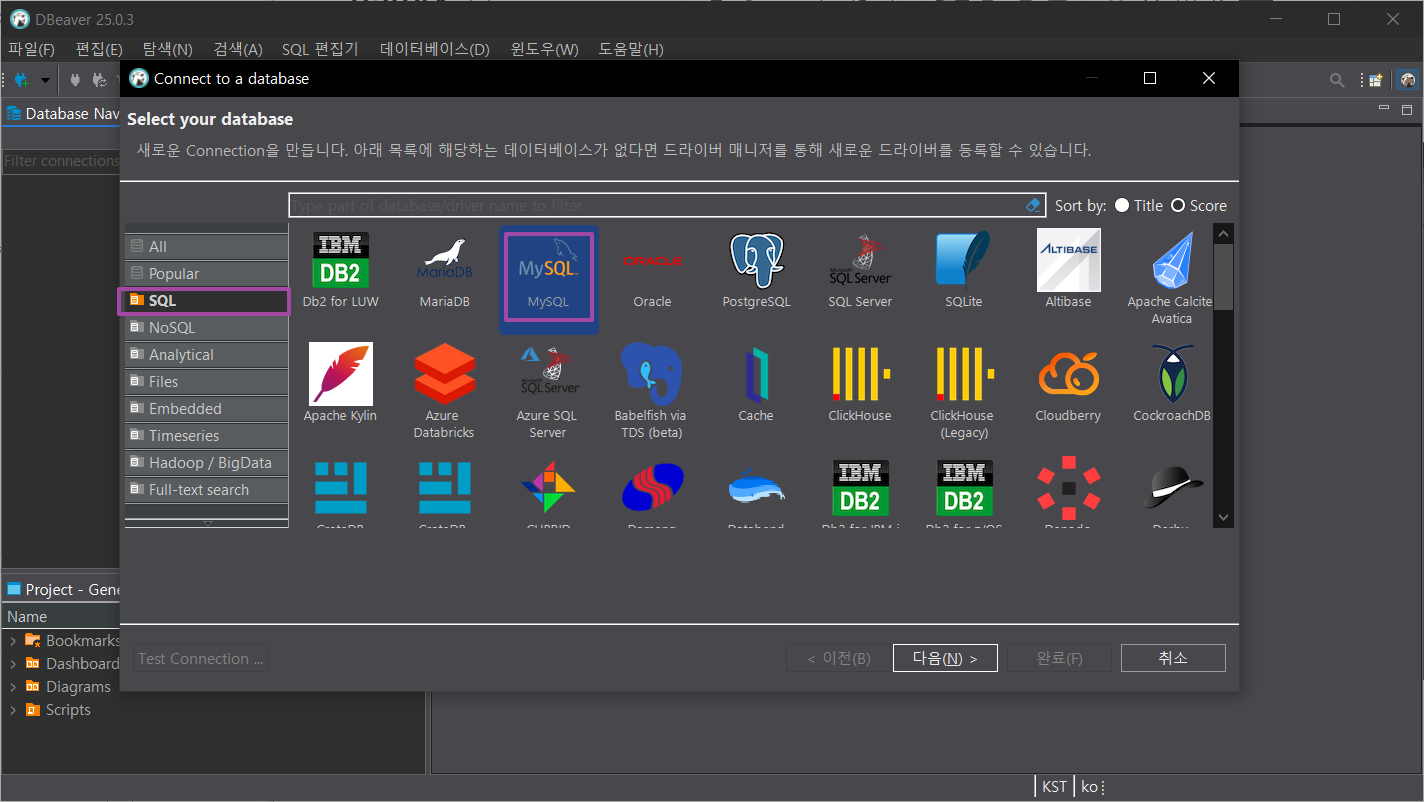The height and width of the screenshot is (802, 1424).
Task: Click the 다음(N) > button
Action: pos(945,658)
